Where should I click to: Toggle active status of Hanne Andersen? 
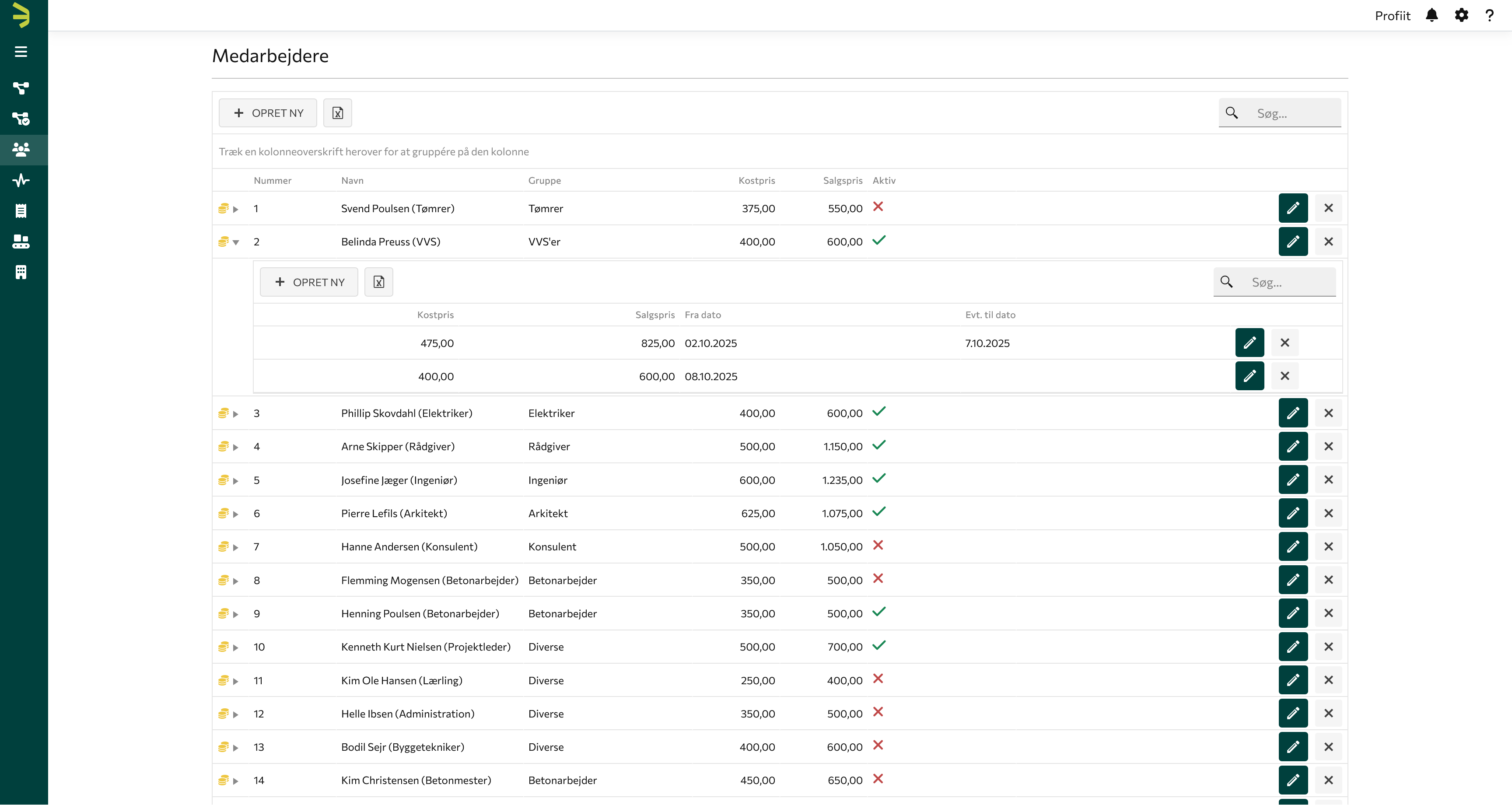[x=878, y=546]
